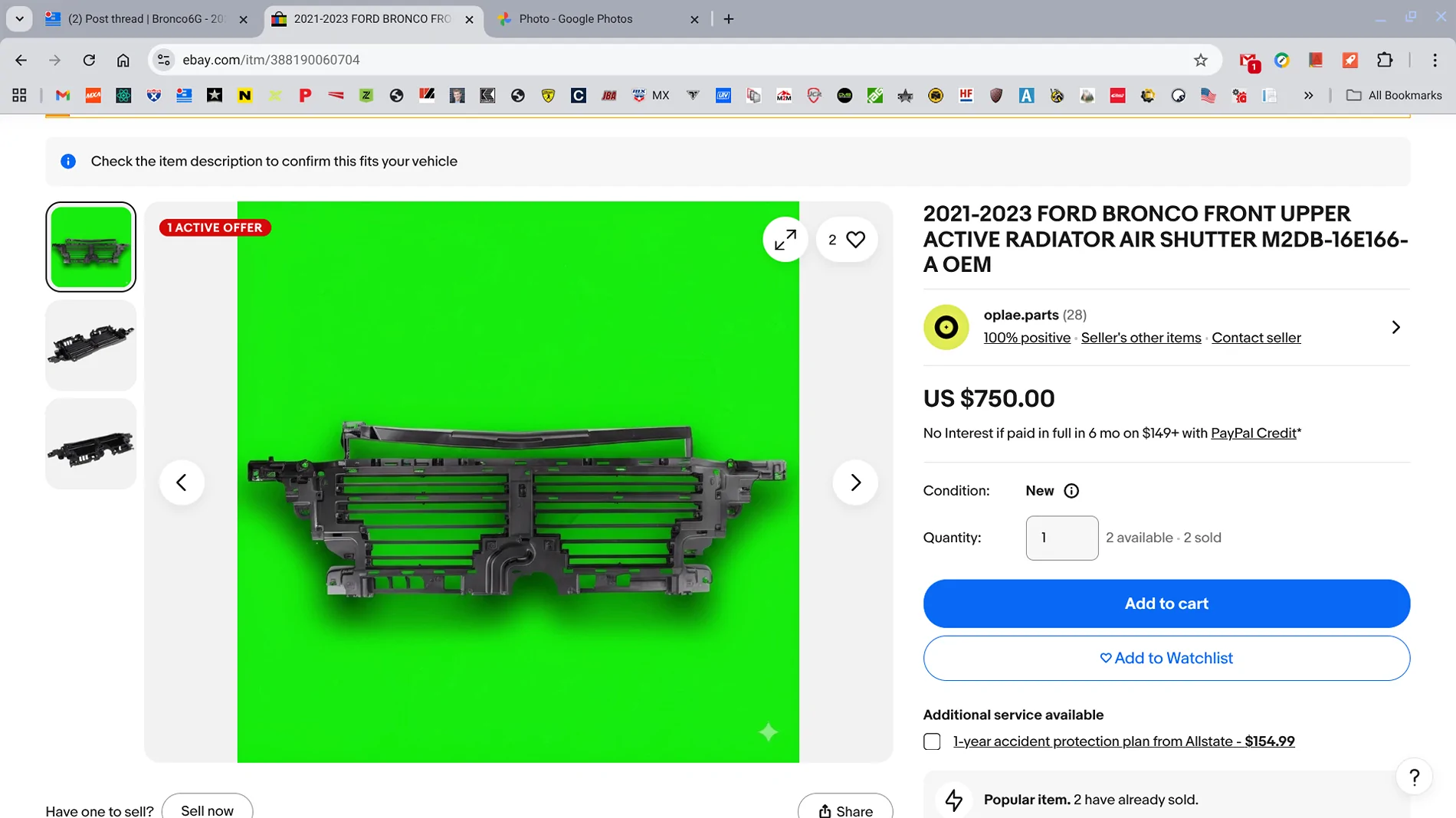
Task: Show the next product image
Action: [x=855, y=483]
